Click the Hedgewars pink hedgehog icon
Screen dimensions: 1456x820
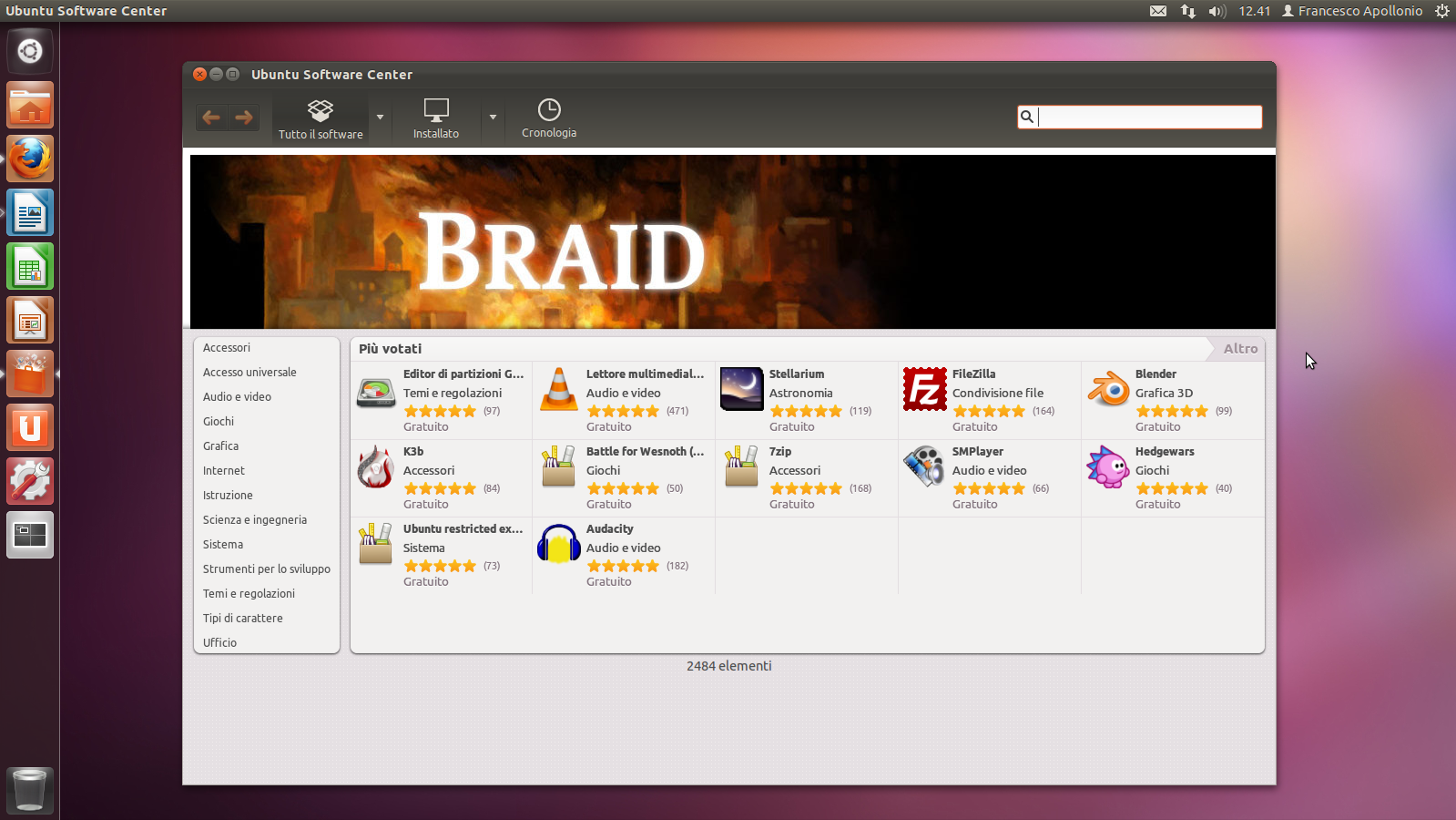tap(1108, 466)
